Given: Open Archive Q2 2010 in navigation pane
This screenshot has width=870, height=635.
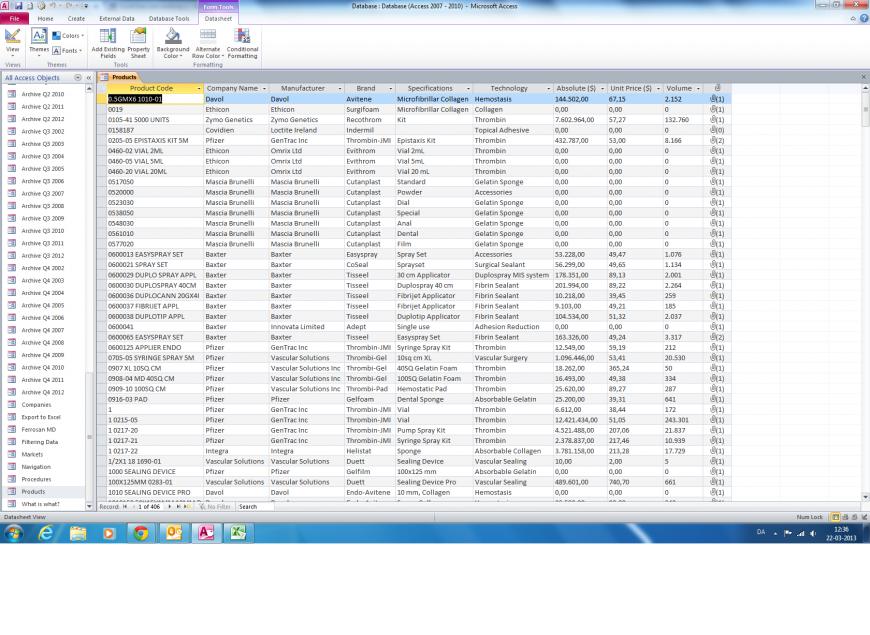Looking at the screenshot, I should click(43, 94).
